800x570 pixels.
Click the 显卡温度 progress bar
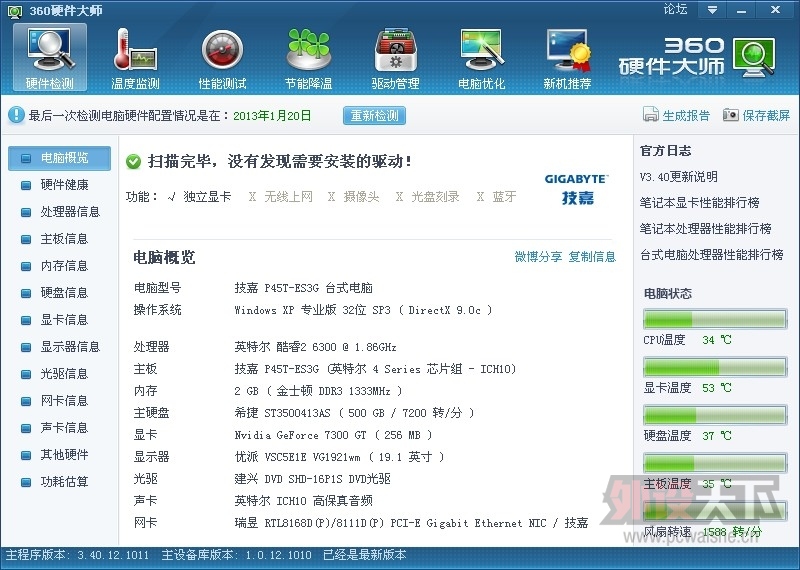[x=715, y=367]
